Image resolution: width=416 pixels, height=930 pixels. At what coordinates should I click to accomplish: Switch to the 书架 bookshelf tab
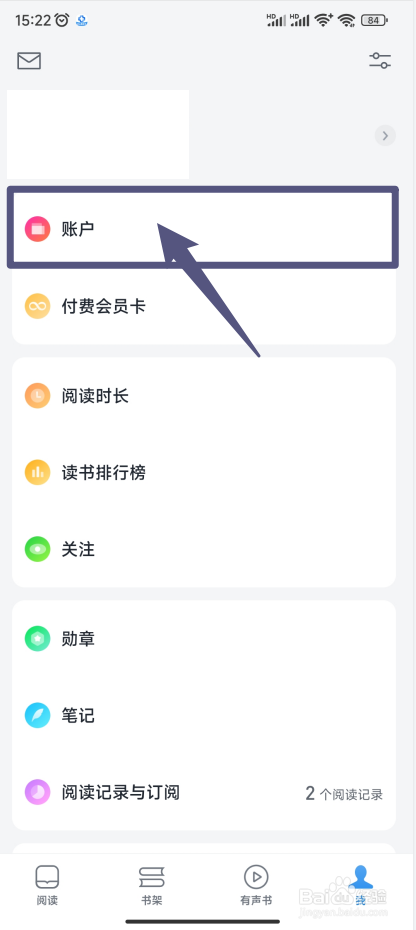click(x=152, y=886)
